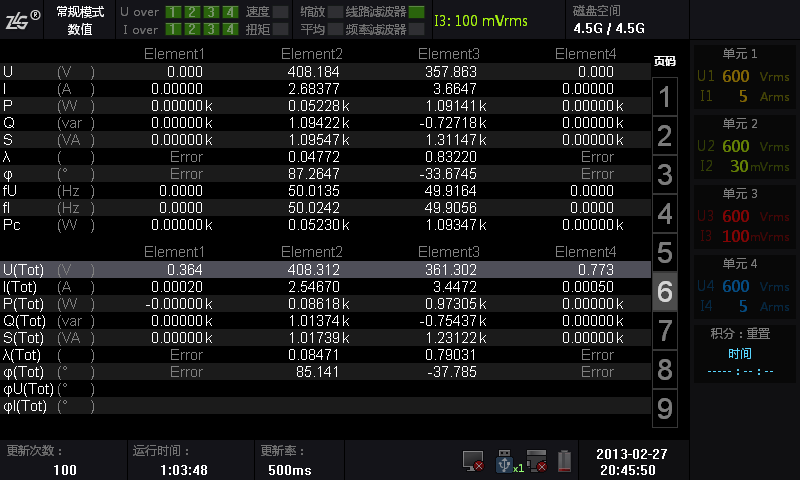Click Element2 U value 408.184
This screenshot has width=800, height=480.
313,72
